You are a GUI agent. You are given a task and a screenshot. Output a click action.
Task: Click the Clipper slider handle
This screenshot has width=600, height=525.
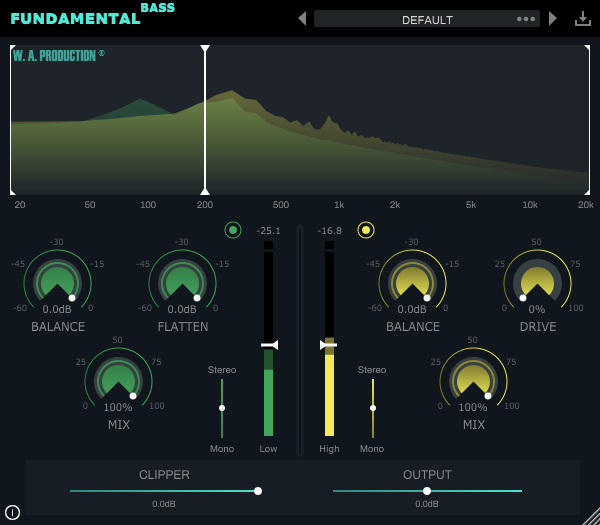[258, 491]
